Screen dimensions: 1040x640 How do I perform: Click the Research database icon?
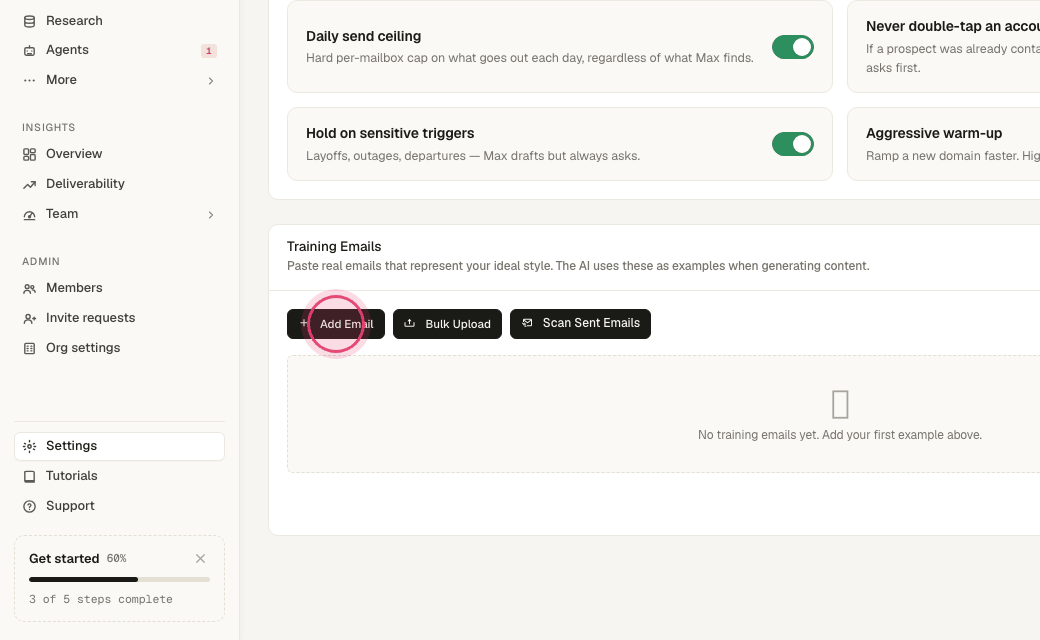[x=29, y=21]
